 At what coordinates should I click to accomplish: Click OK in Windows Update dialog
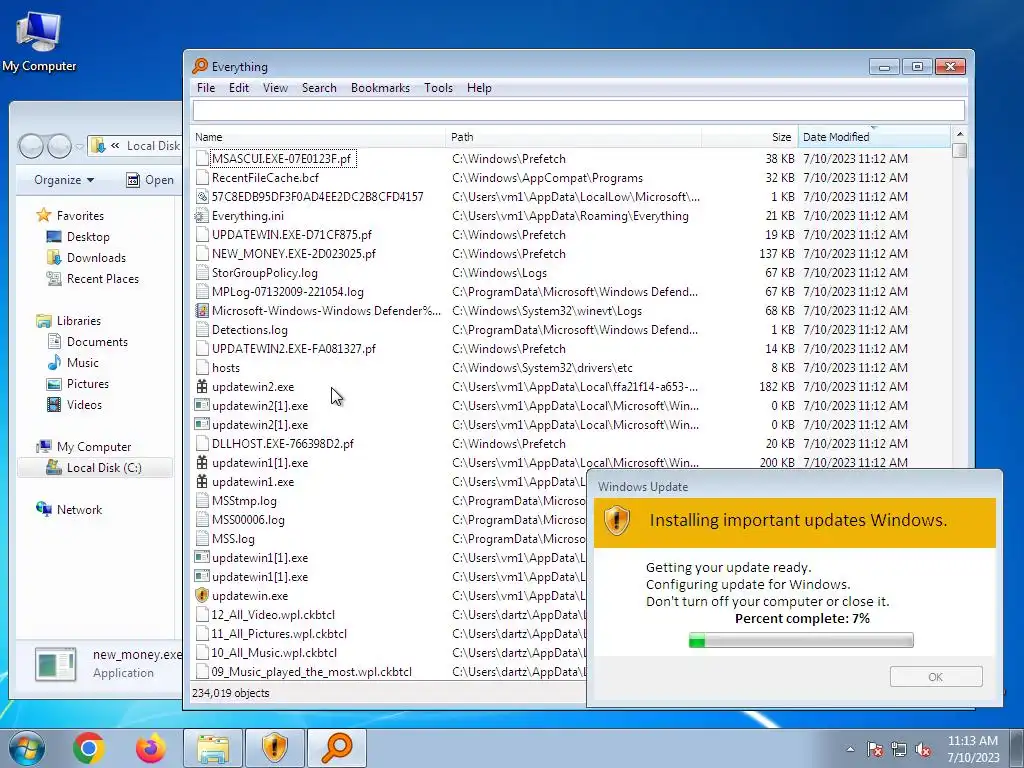pyautogui.click(x=936, y=677)
